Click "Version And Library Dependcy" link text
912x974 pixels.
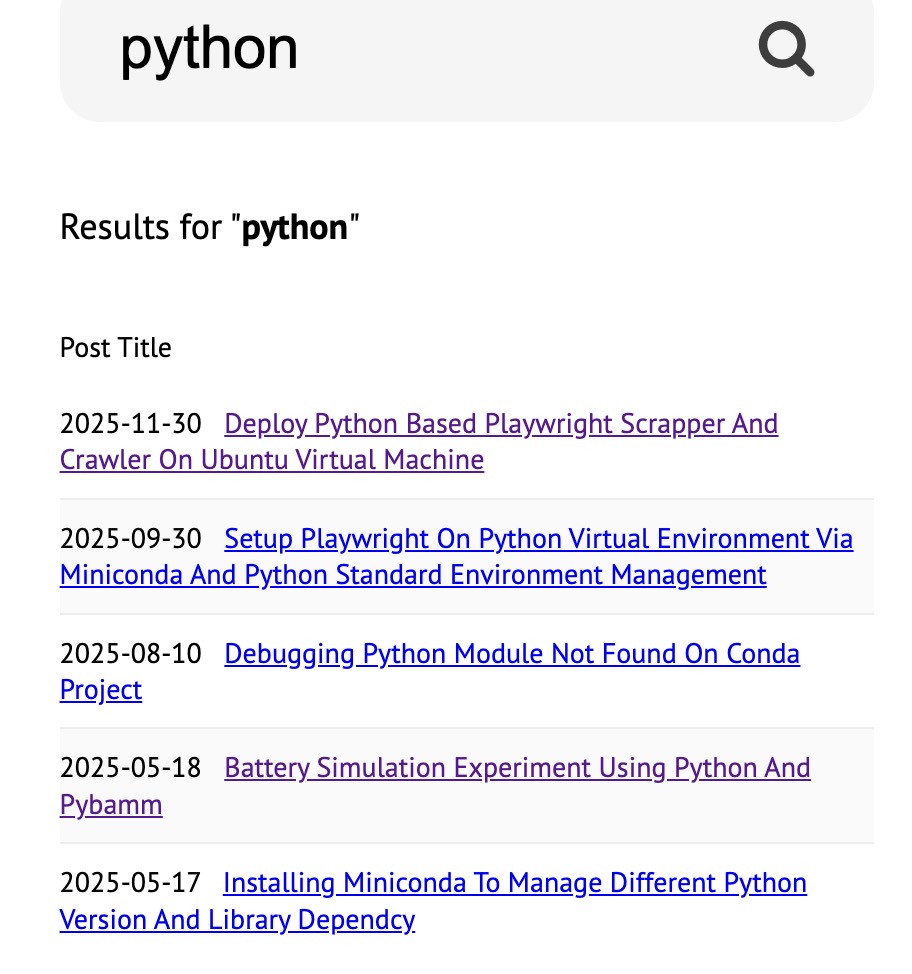(237, 920)
